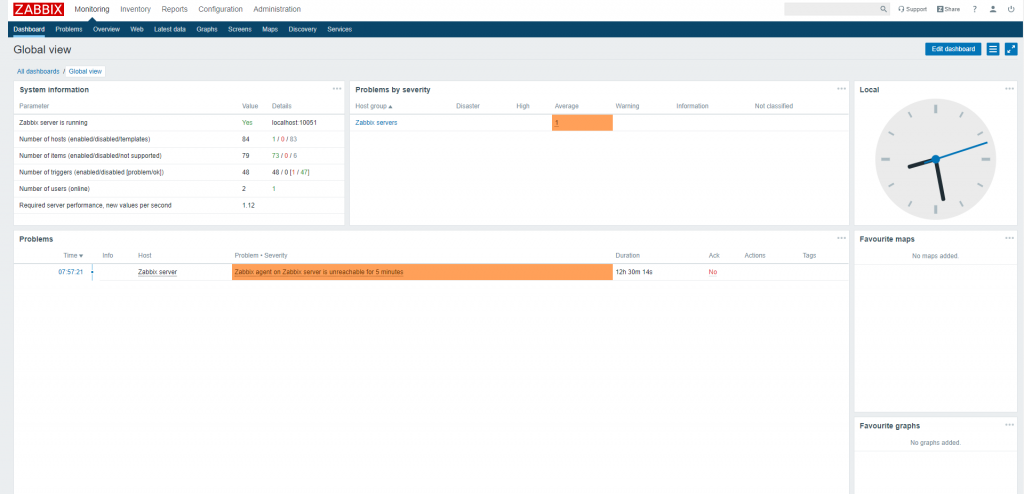The width and height of the screenshot is (1024, 494).
Task: Click the power sign-out icon
Action: click(1011, 9)
